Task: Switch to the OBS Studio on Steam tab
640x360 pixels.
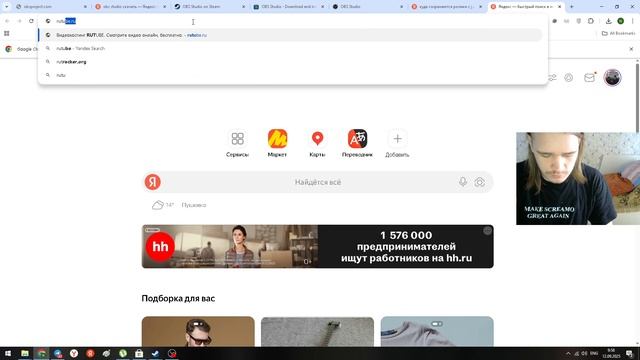Action: [x=210, y=7]
